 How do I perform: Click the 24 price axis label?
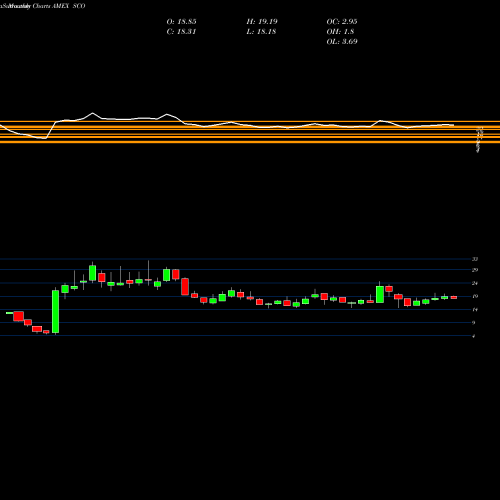pyautogui.click(x=475, y=283)
